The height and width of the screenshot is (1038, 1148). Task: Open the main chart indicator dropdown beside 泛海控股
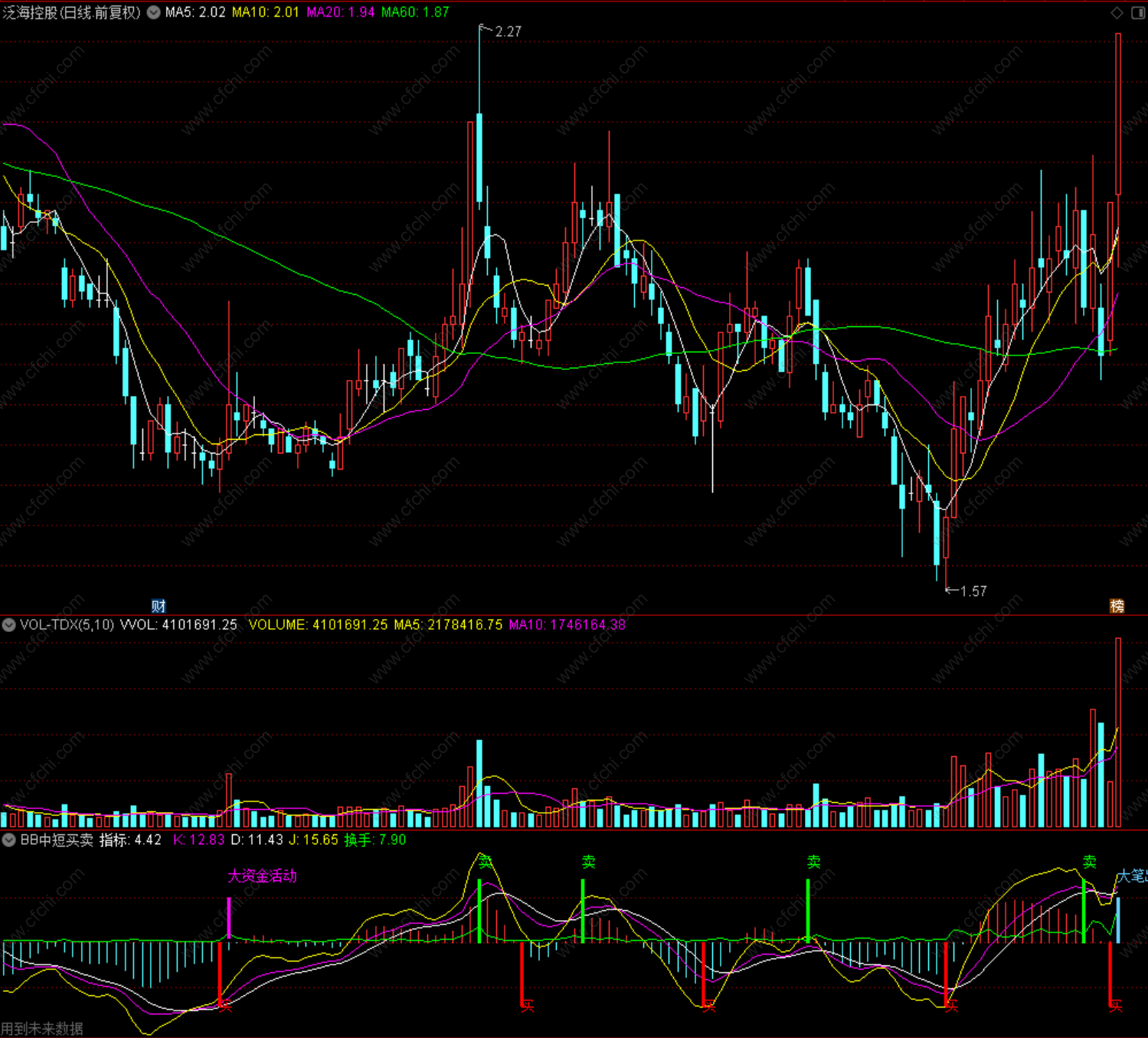[154, 12]
